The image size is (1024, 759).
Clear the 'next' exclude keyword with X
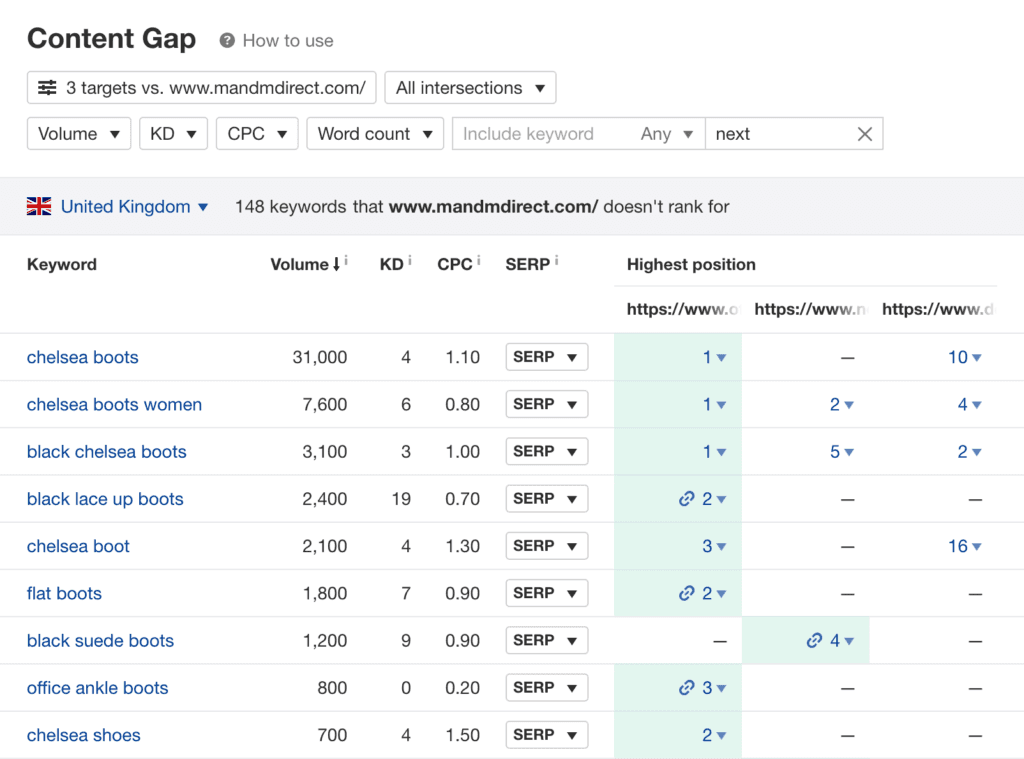[865, 134]
